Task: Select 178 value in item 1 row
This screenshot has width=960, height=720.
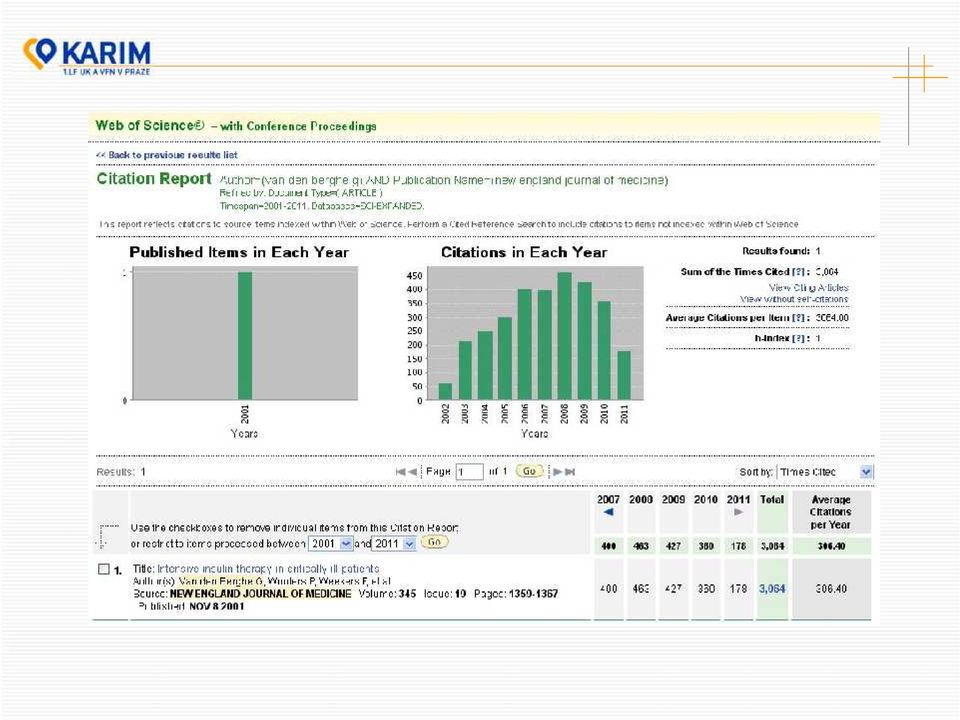Action: (x=738, y=589)
